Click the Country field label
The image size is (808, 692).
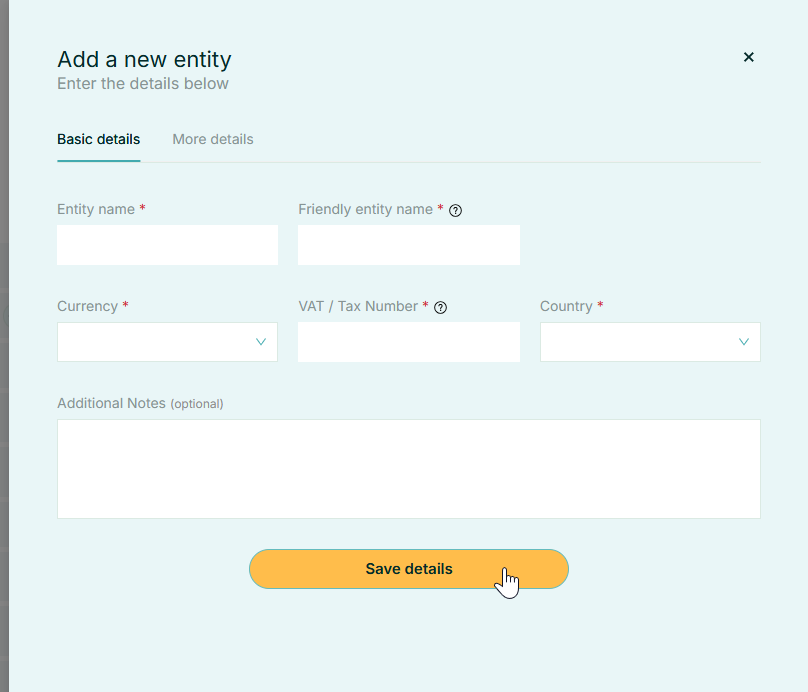click(x=566, y=306)
